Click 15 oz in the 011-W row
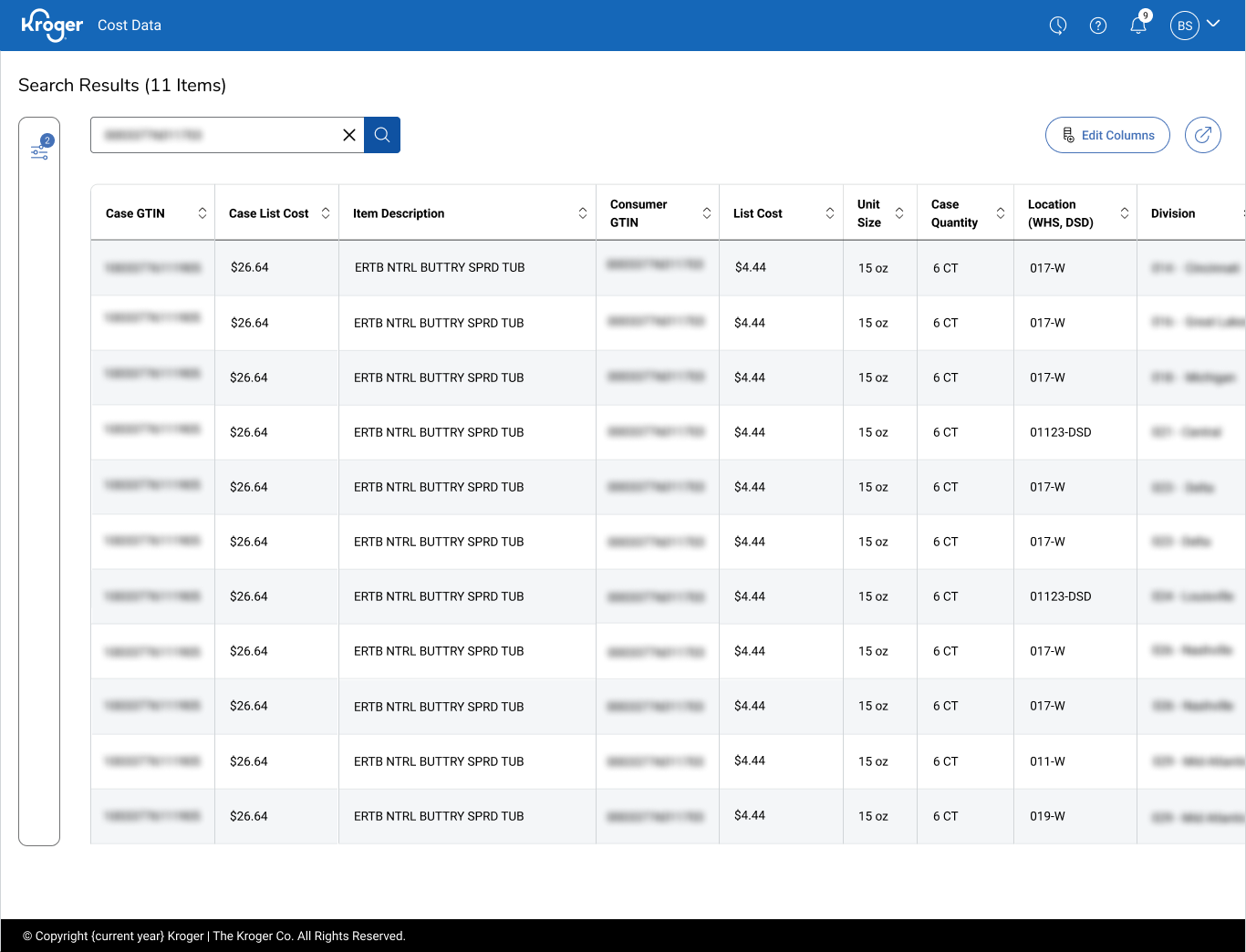Image resolution: width=1246 pixels, height=952 pixels. point(873,761)
